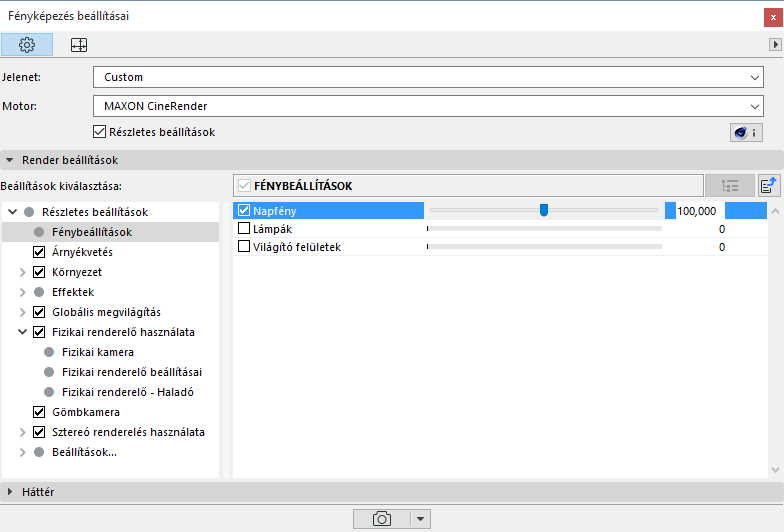Click the Lámpák value 0
This screenshot has height=532, width=784.
(722, 229)
